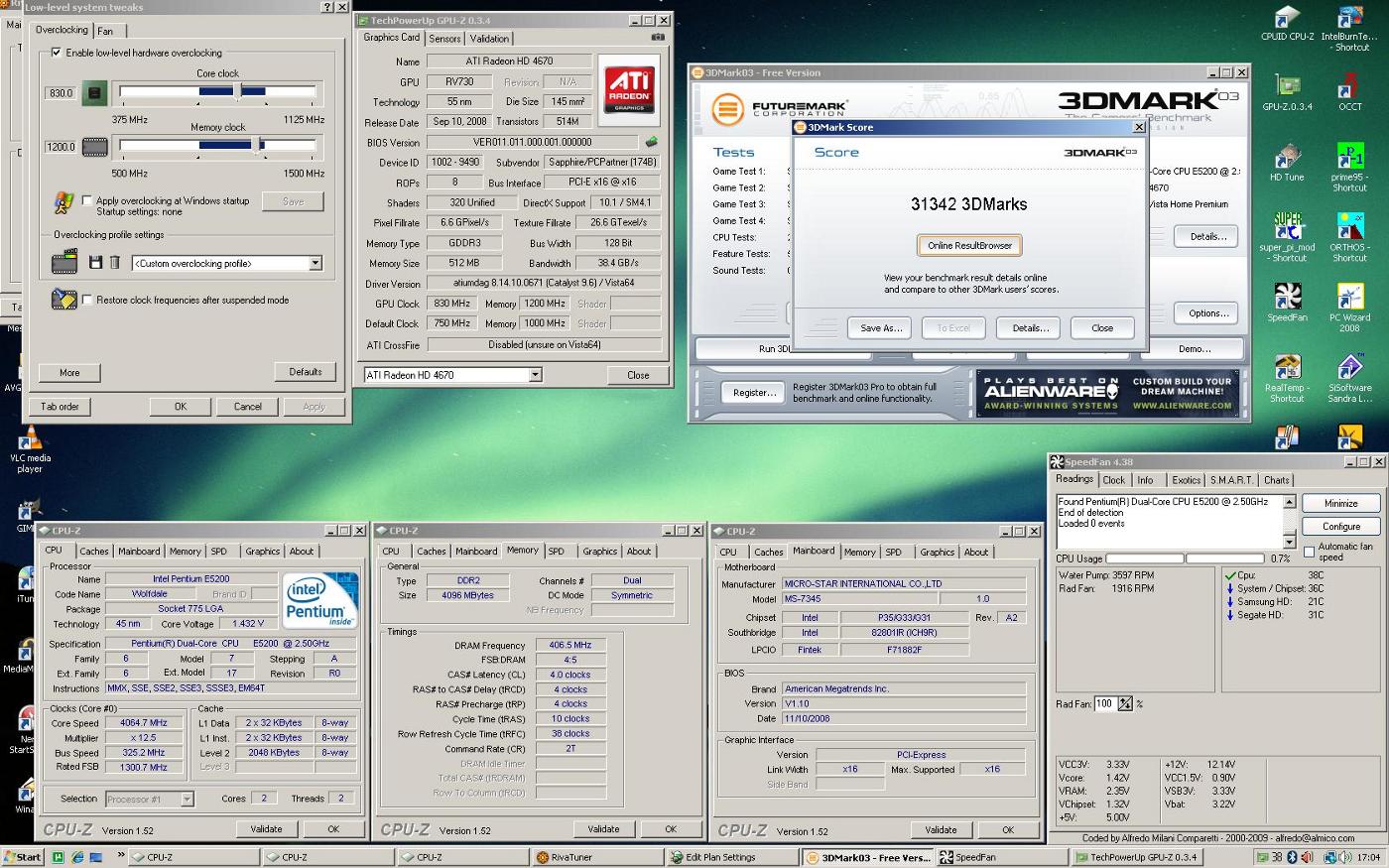Open the Graphics tab in CPU-Z Mainboard window
The width and height of the screenshot is (1389, 868).
coord(937,552)
